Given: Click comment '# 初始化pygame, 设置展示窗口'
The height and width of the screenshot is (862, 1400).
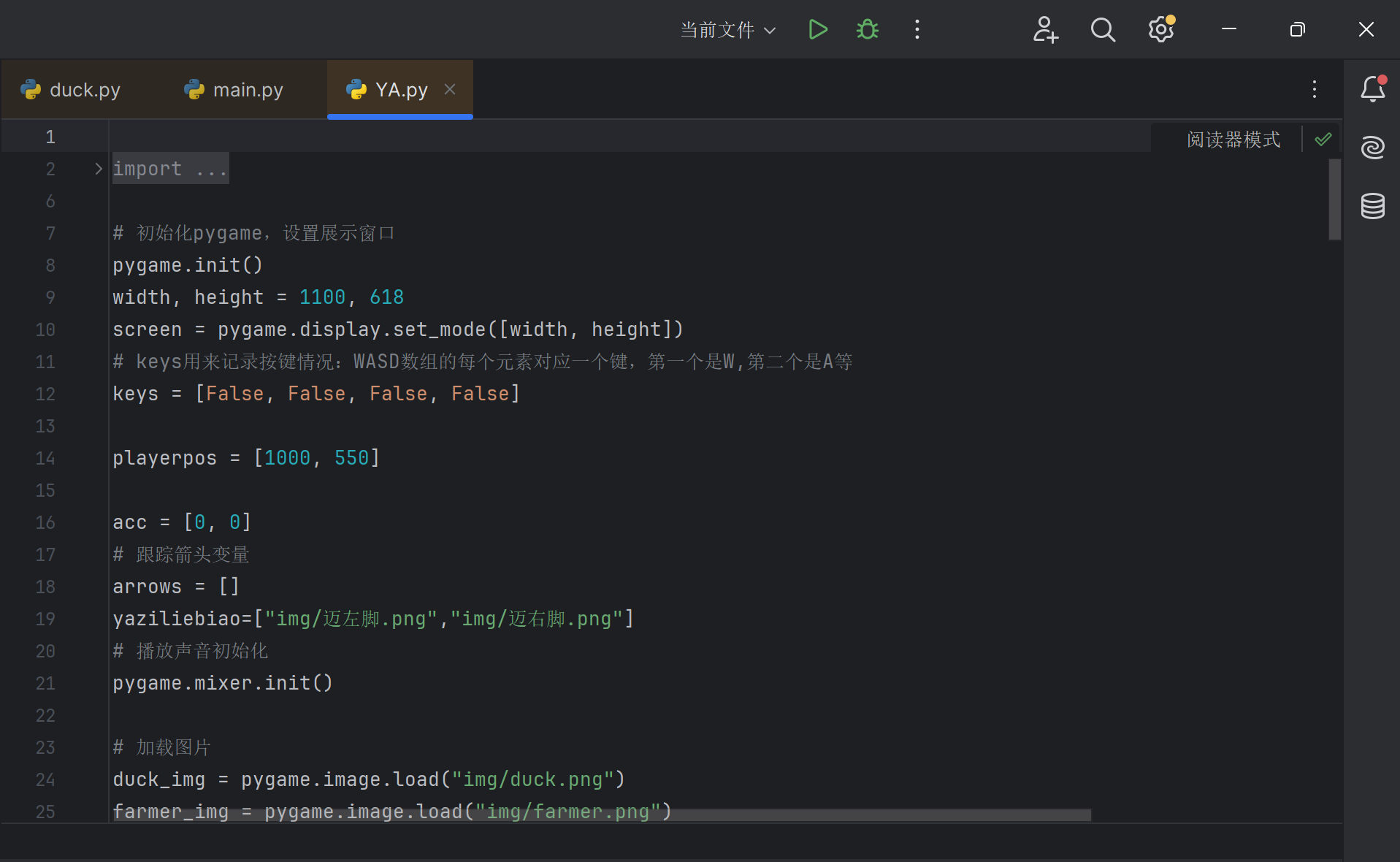Looking at the screenshot, I should (253, 233).
